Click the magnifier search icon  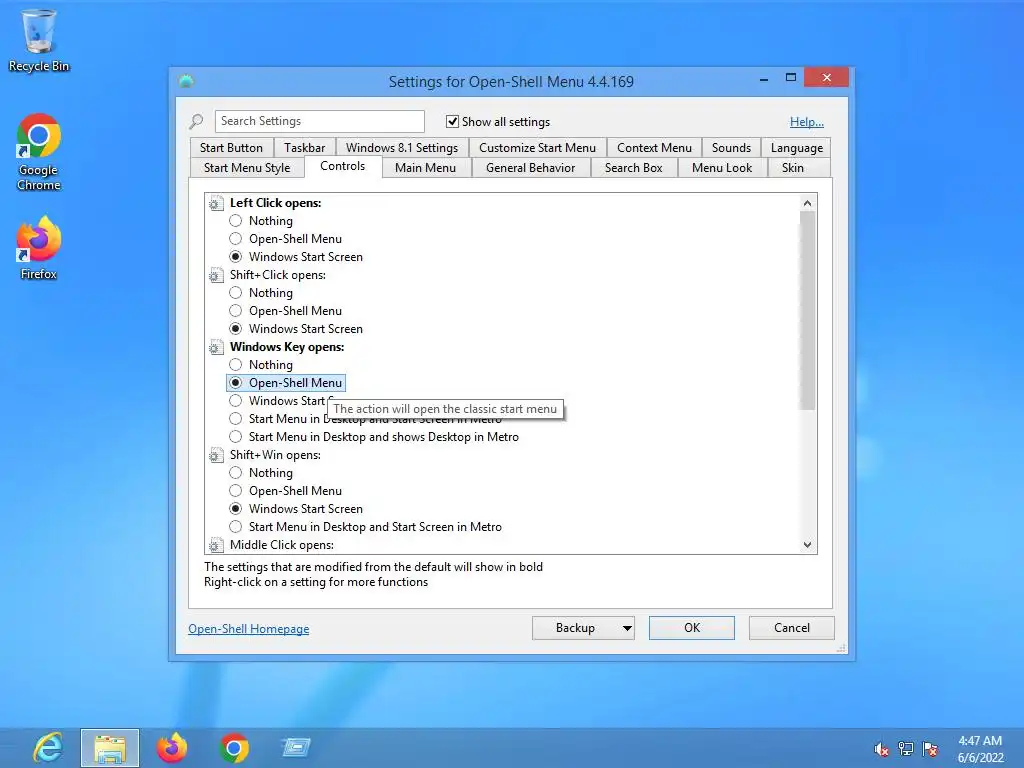pos(196,121)
